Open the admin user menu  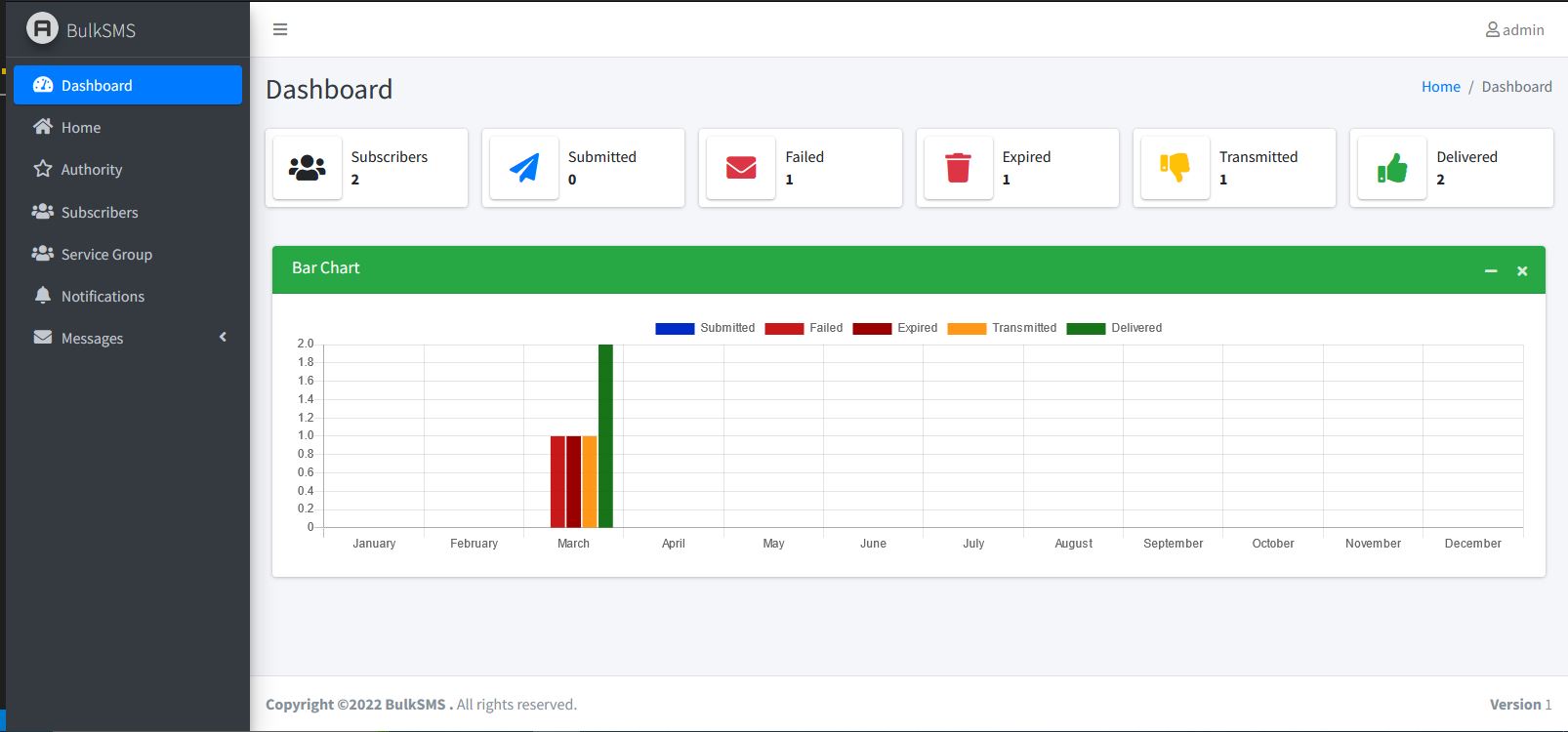(1514, 30)
